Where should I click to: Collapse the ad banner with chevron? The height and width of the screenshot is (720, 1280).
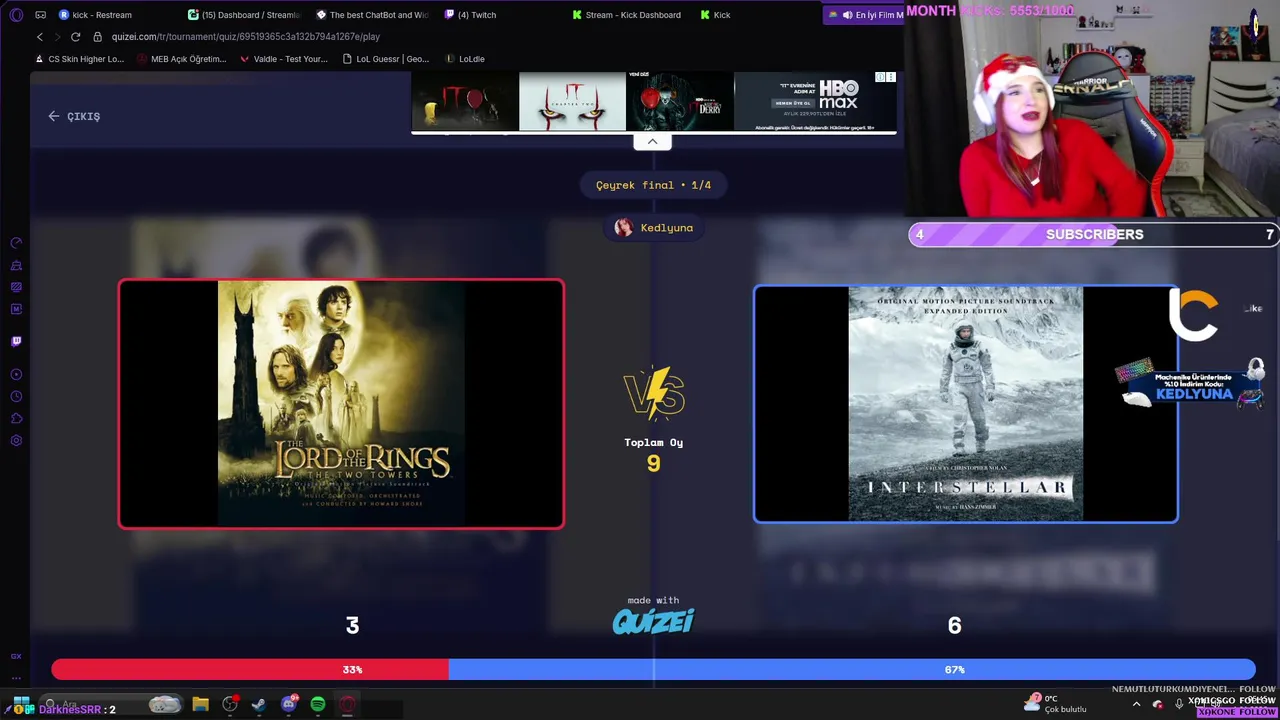click(652, 142)
